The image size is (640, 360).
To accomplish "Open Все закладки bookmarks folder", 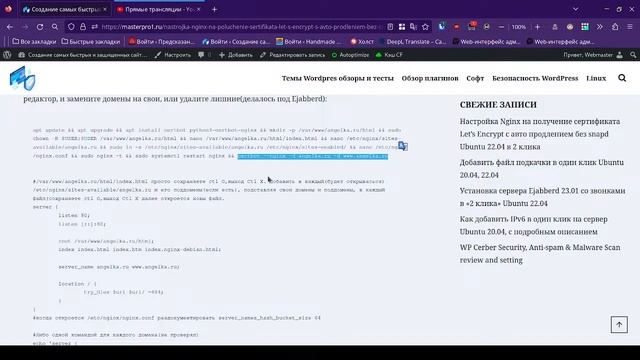I will point(34,42).
